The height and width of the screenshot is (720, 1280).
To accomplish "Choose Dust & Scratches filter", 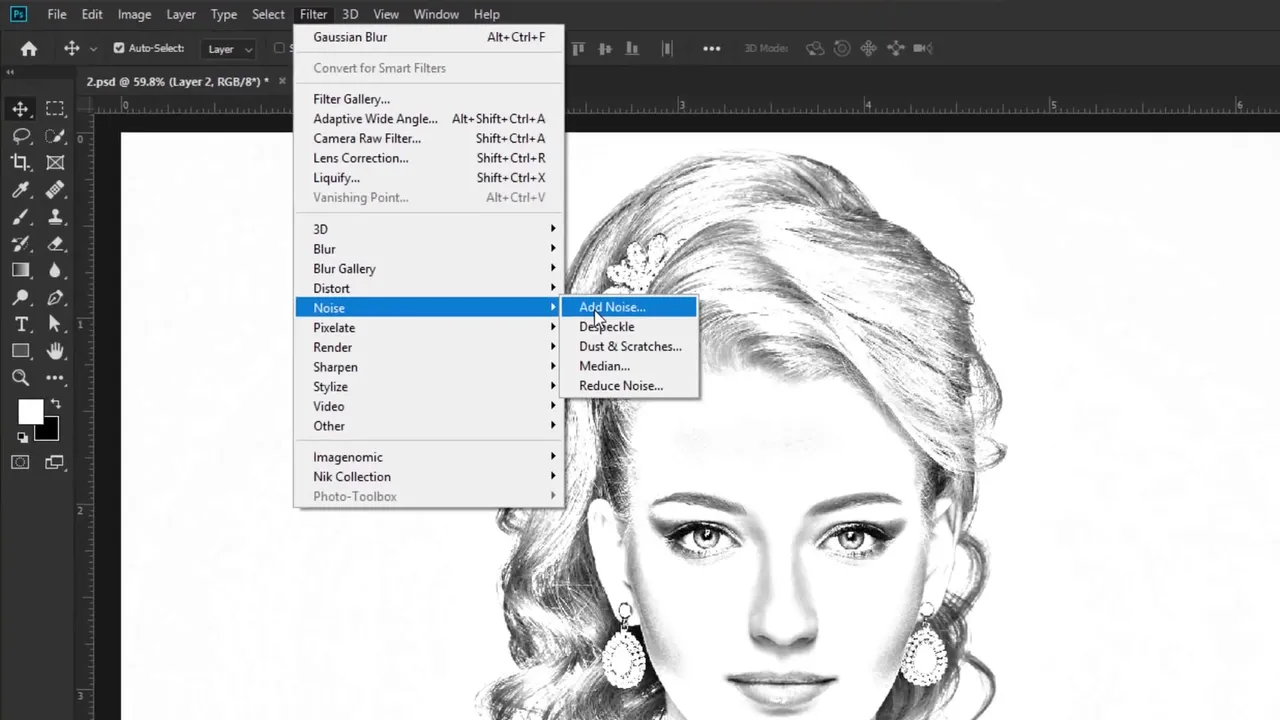I will tap(629, 346).
